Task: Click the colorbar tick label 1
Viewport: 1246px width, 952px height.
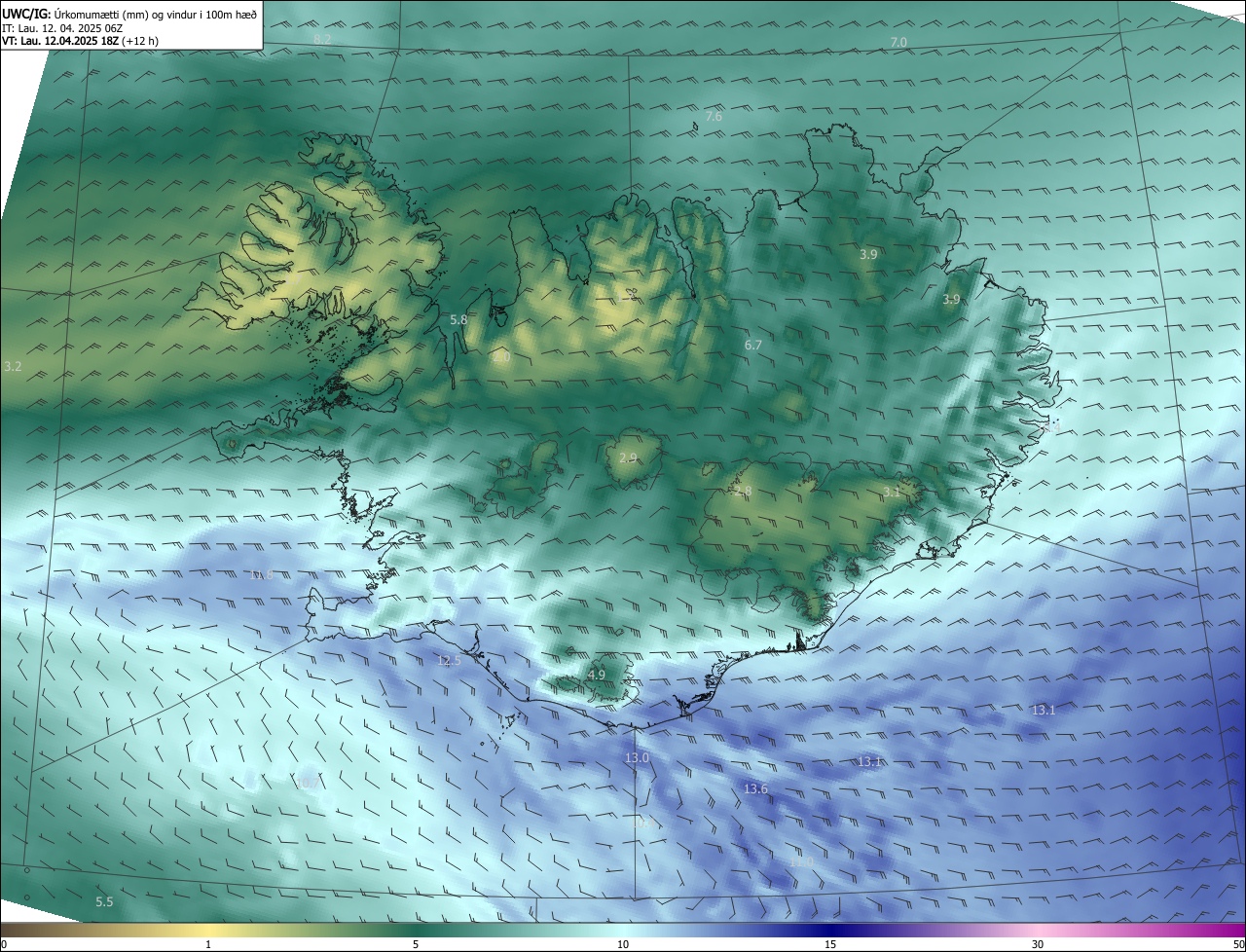Action: (x=208, y=945)
